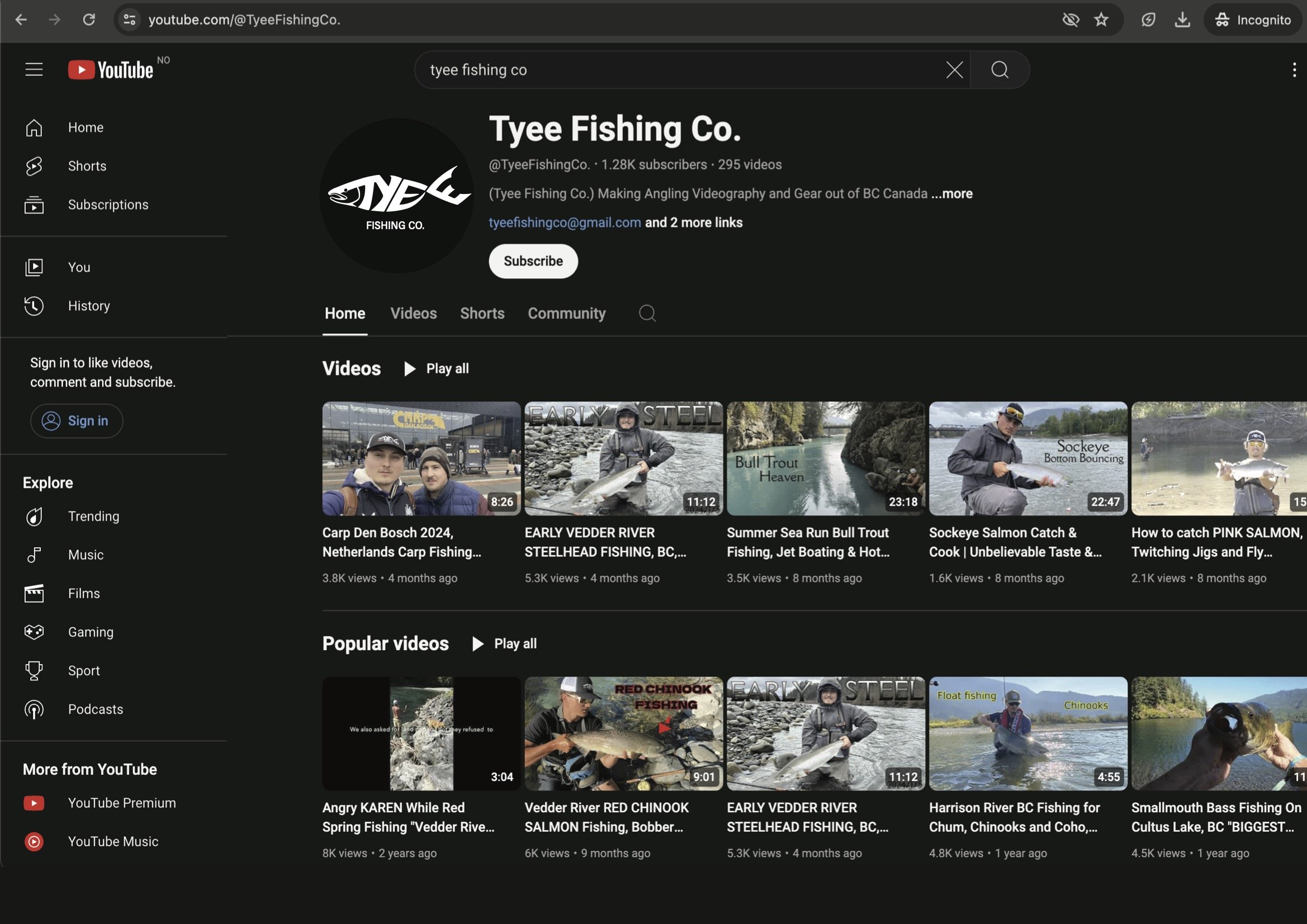Bookmark page with the star icon
The width and height of the screenshot is (1307, 924).
1101,20
